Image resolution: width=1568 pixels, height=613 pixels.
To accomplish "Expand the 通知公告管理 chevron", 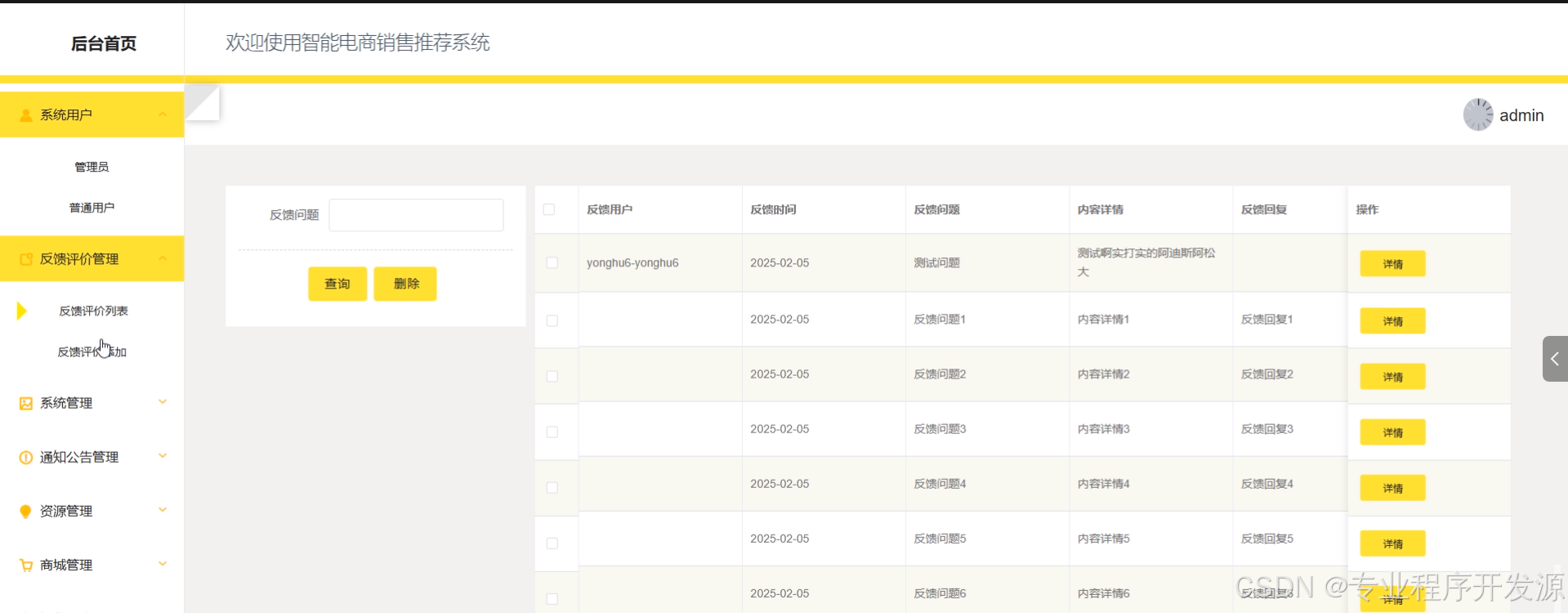I will [163, 456].
